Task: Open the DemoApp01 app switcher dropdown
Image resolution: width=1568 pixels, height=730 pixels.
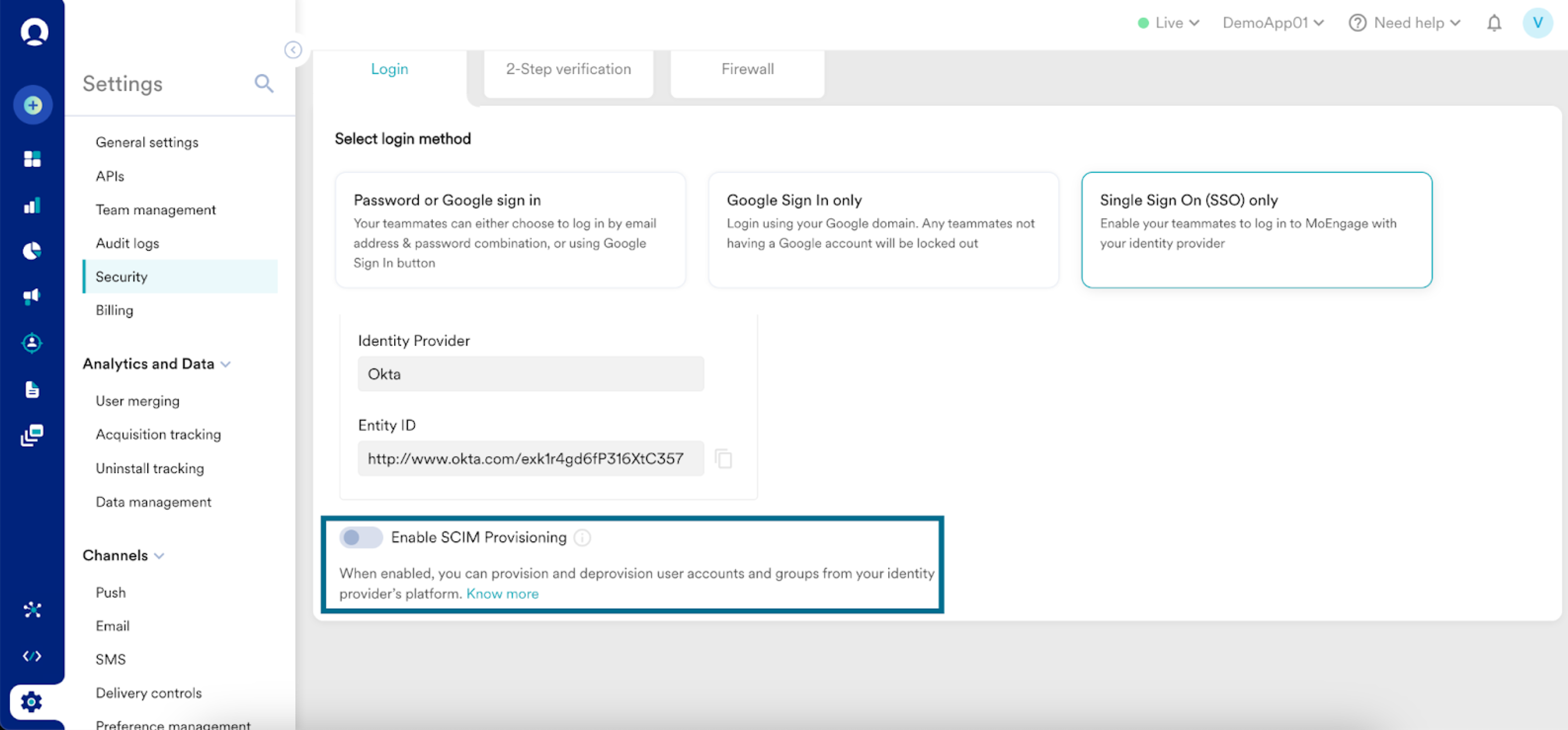Action: point(1273,23)
